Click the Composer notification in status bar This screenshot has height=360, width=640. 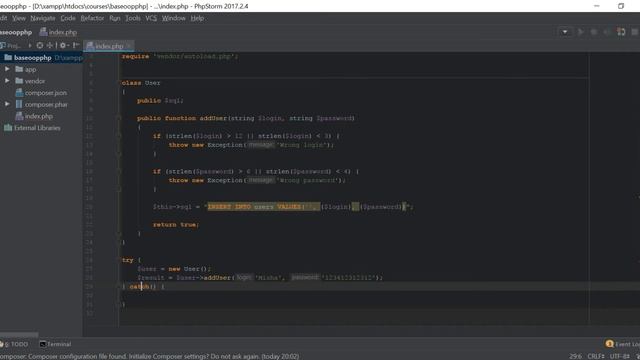pos(149,356)
